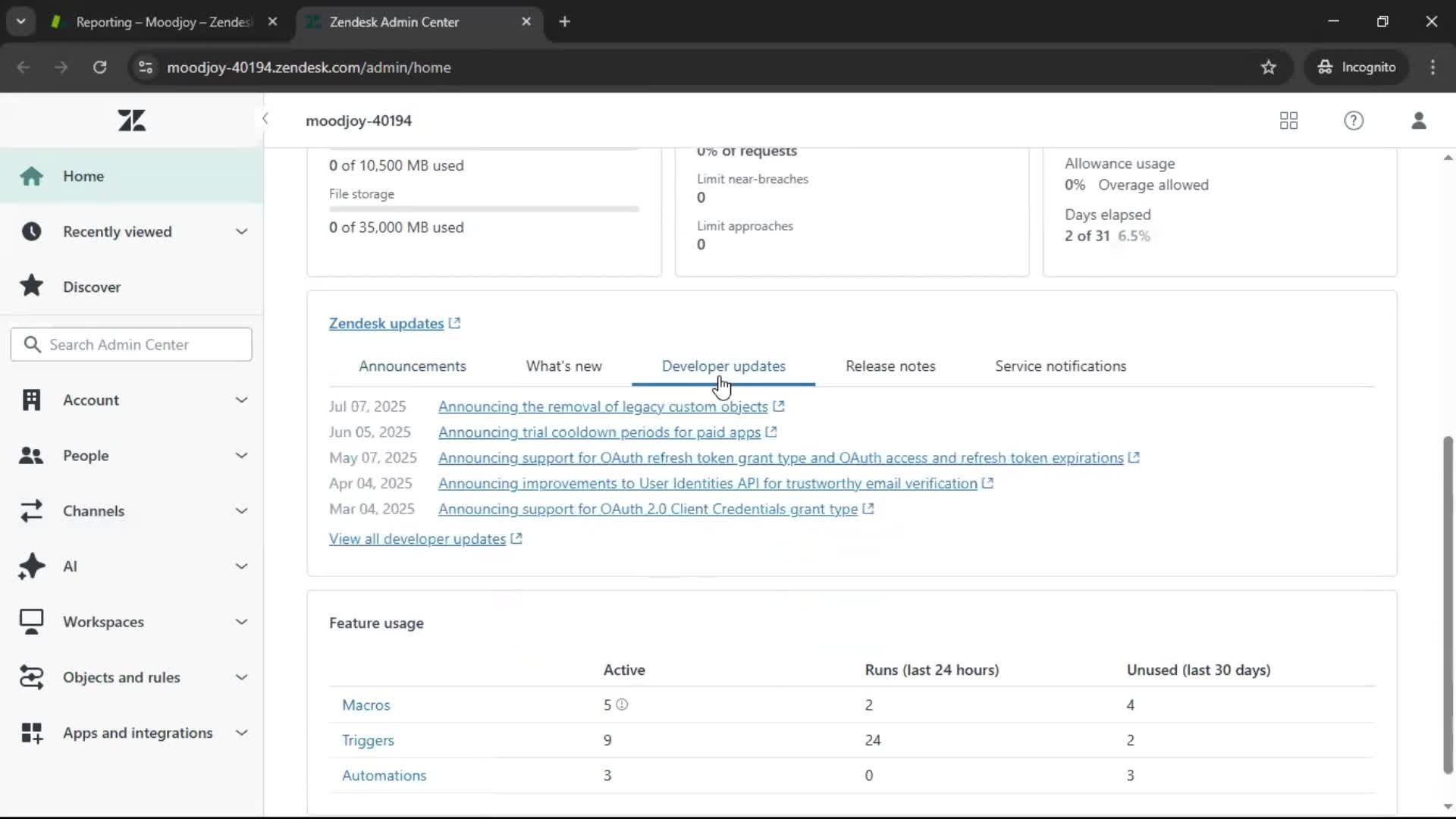The width and height of the screenshot is (1456, 819).
Task: Open the help question mark icon
Action: coord(1354,121)
